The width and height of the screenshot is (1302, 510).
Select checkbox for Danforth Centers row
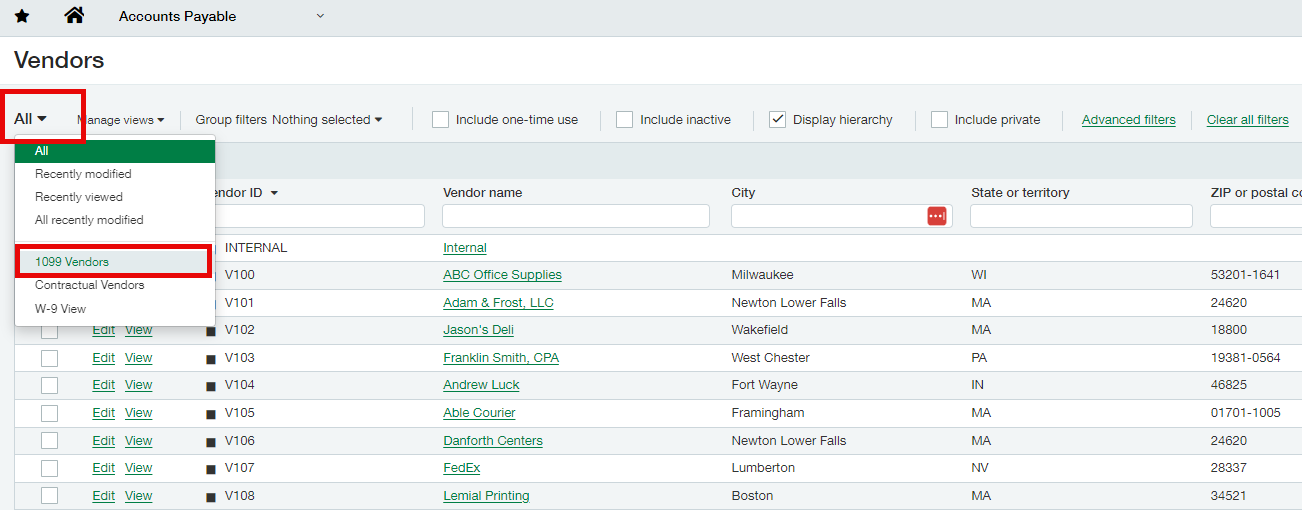click(x=49, y=441)
